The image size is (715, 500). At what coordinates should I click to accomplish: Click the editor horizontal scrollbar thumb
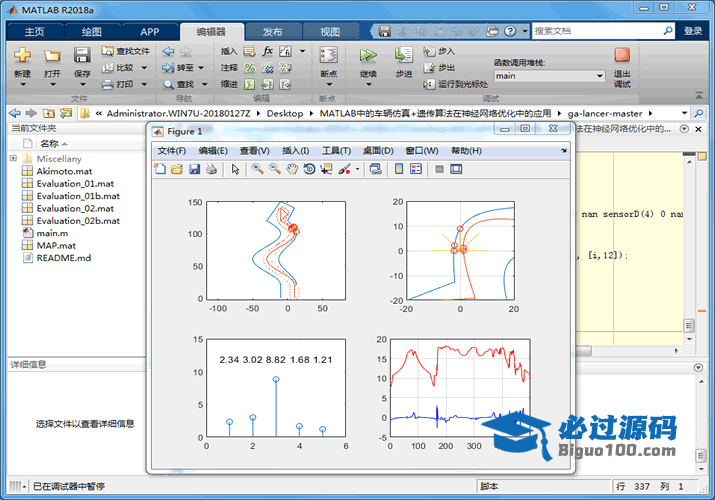click(583, 351)
